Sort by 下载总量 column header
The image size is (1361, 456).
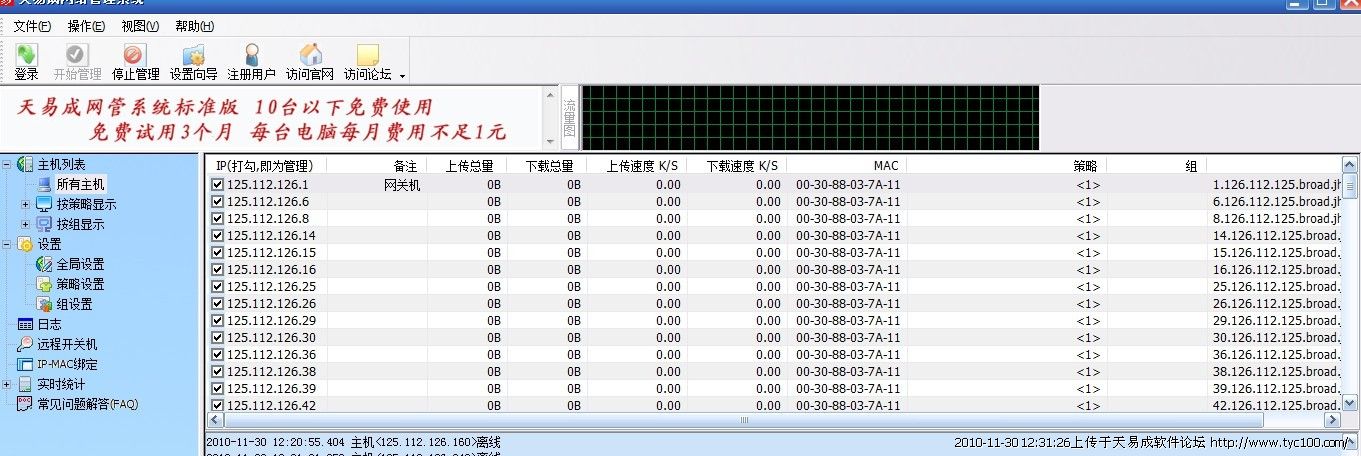[x=546, y=166]
